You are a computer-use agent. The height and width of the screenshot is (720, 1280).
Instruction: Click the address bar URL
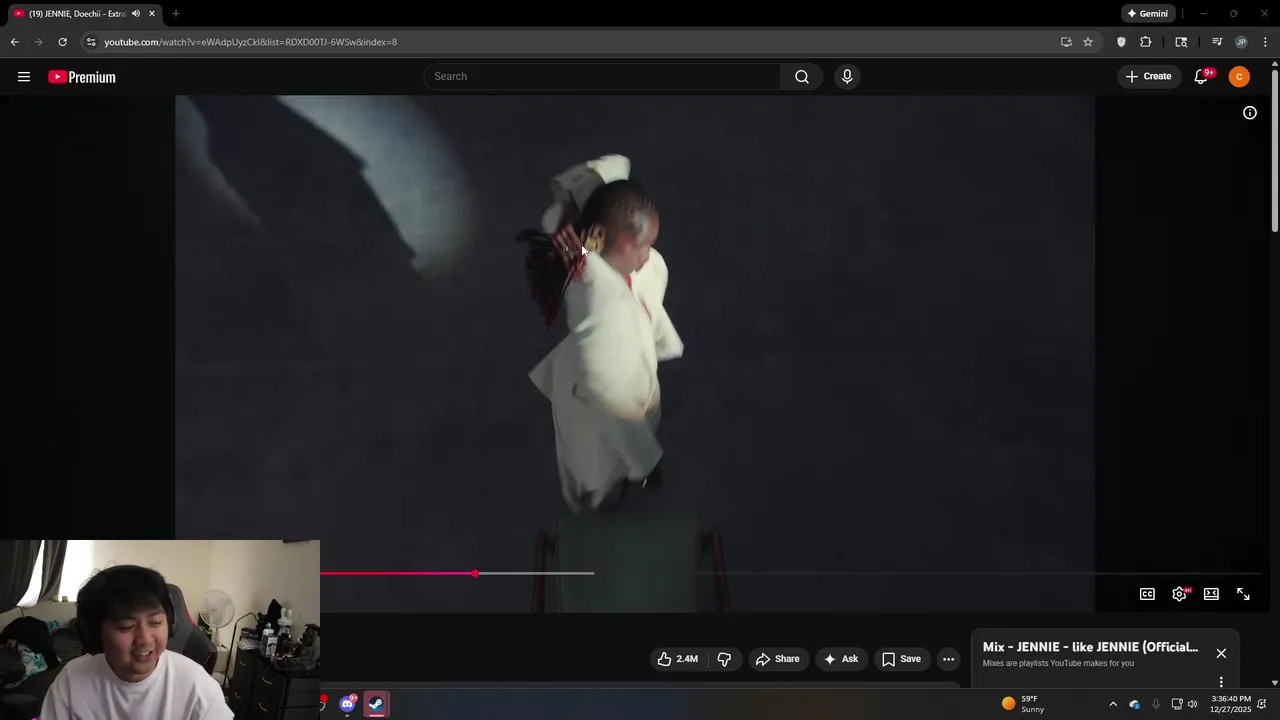[251, 42]
